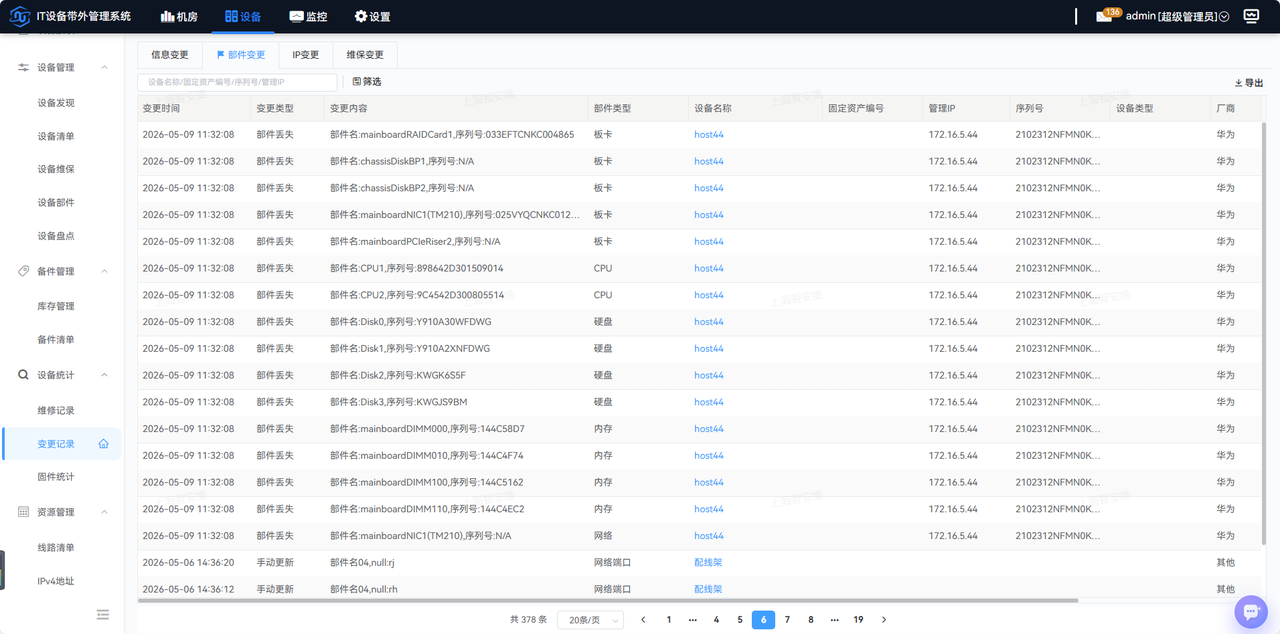Open 设备清单 in the sidebar

56,136
